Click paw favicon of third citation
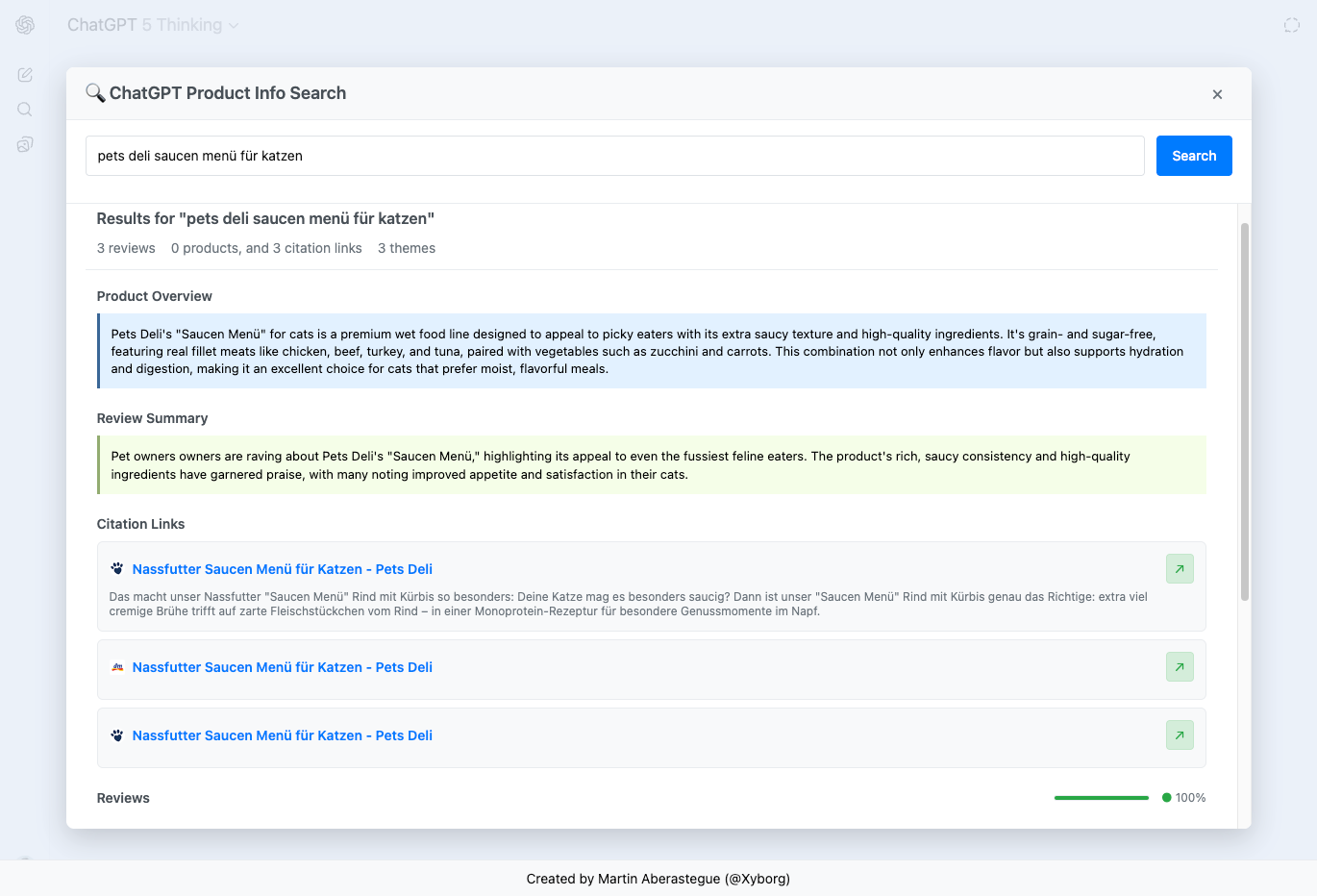 click(x=117, y=735)
